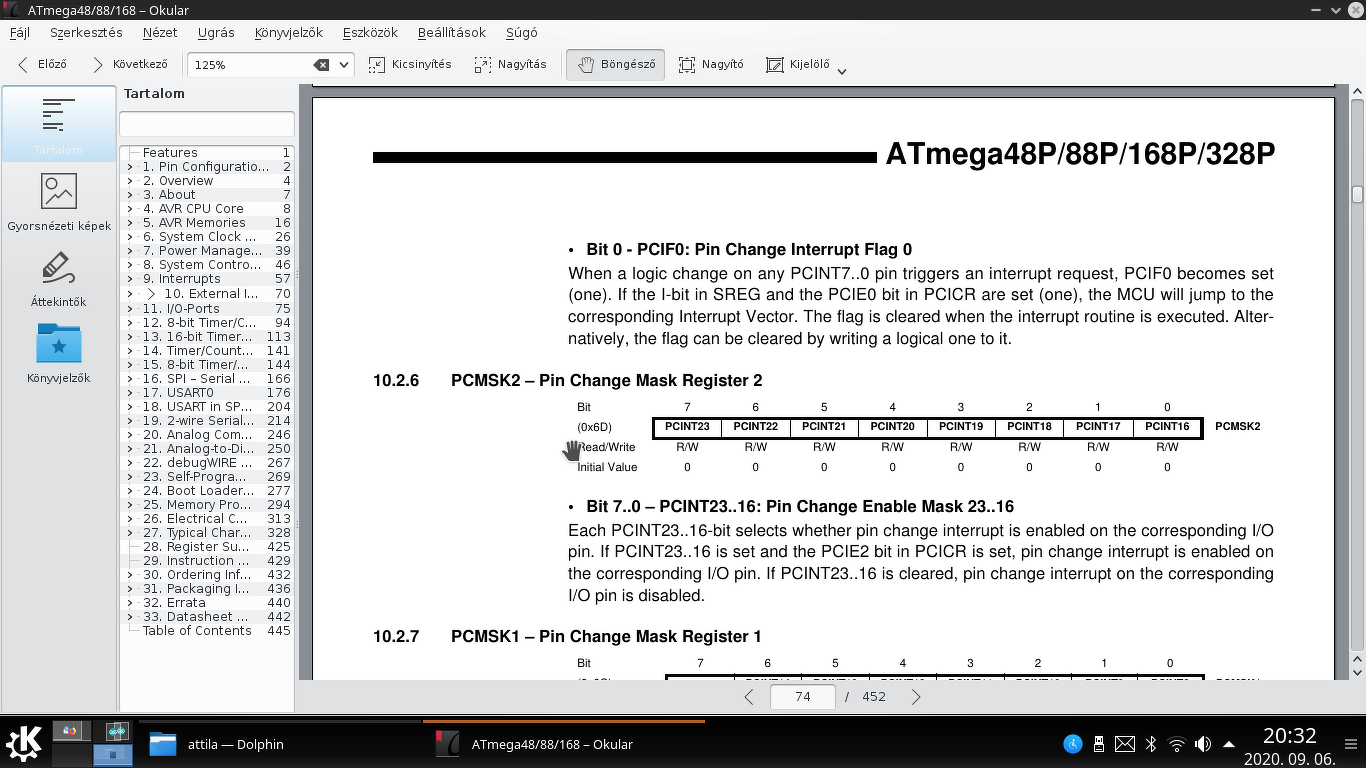The height and width of the screenshot is (768, 1366).
Task: Open the accessibility system tray icon
Action: 1073,744
